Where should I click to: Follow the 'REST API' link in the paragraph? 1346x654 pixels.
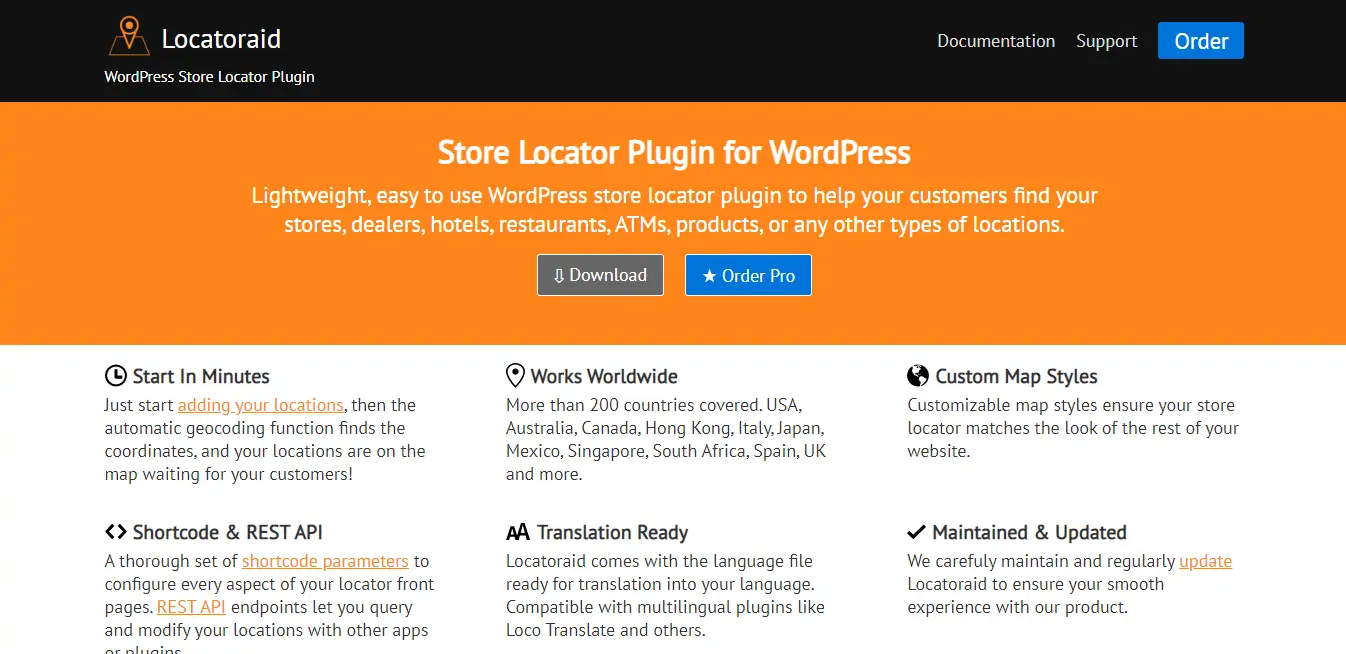pyautogui.click(x=191, y=607)
